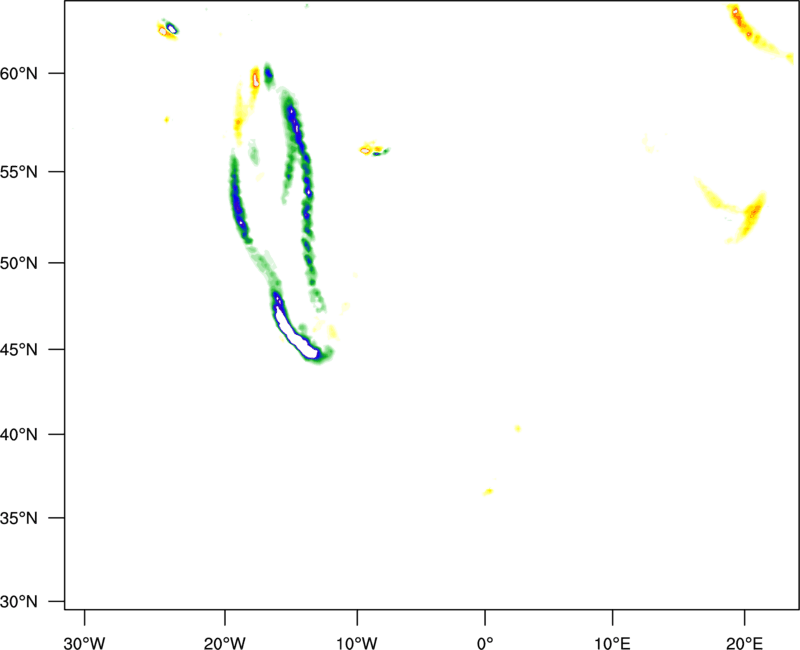Click the 10°W longitude label
Image resolution: width=800 pixels, height=650 pixels.
(x=357, y=643)
